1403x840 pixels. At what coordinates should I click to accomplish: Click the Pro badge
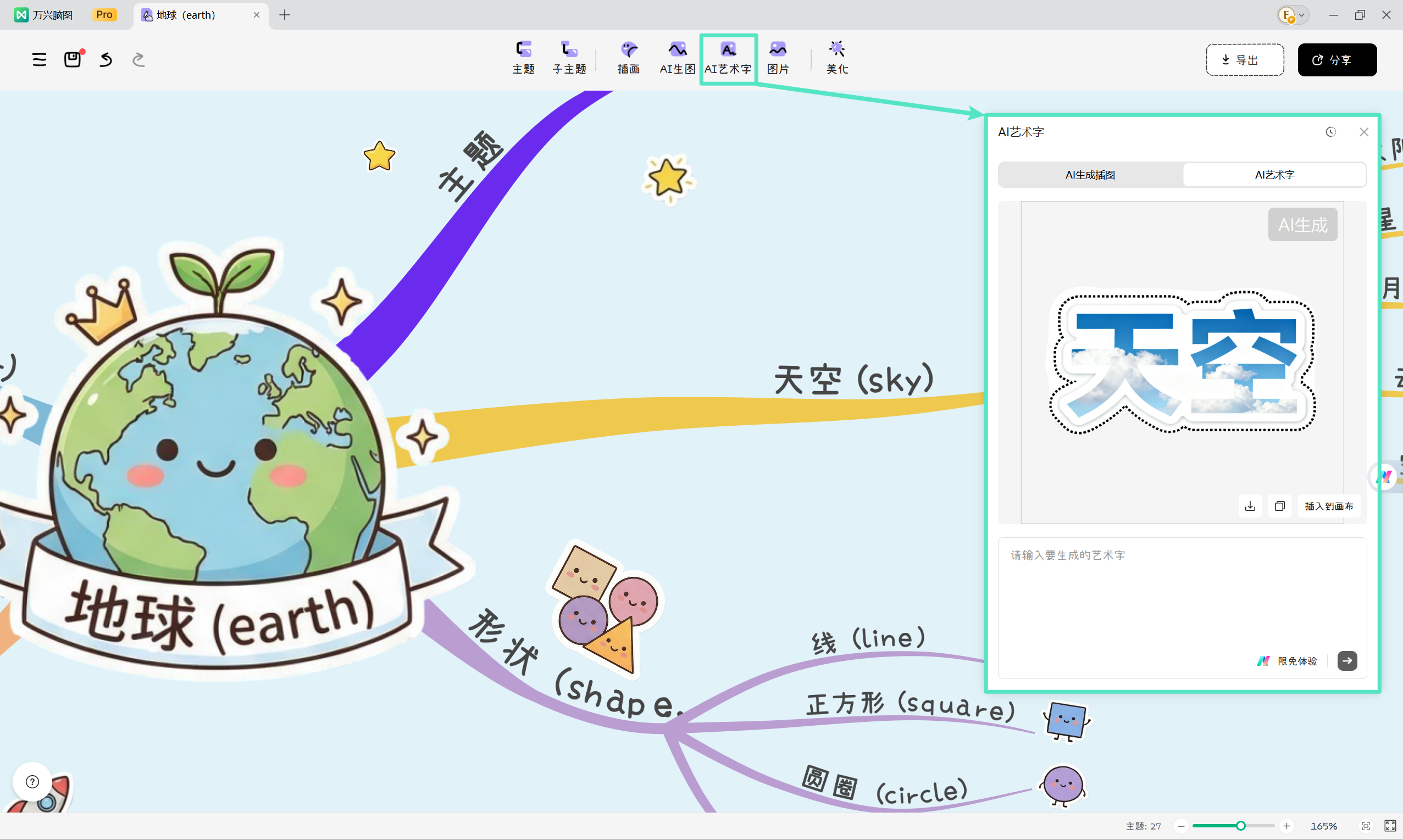pyautogui.click(x=105, y=15)
